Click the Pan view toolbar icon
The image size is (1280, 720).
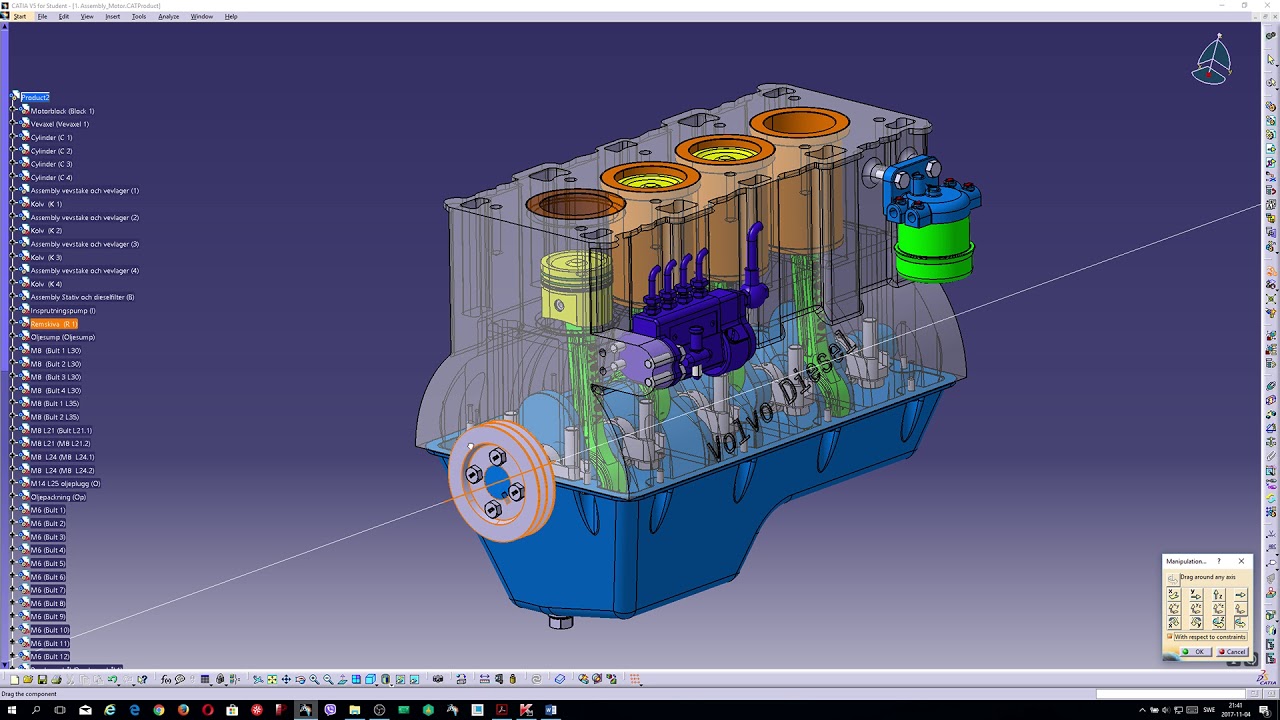click(x=286, y=679)
